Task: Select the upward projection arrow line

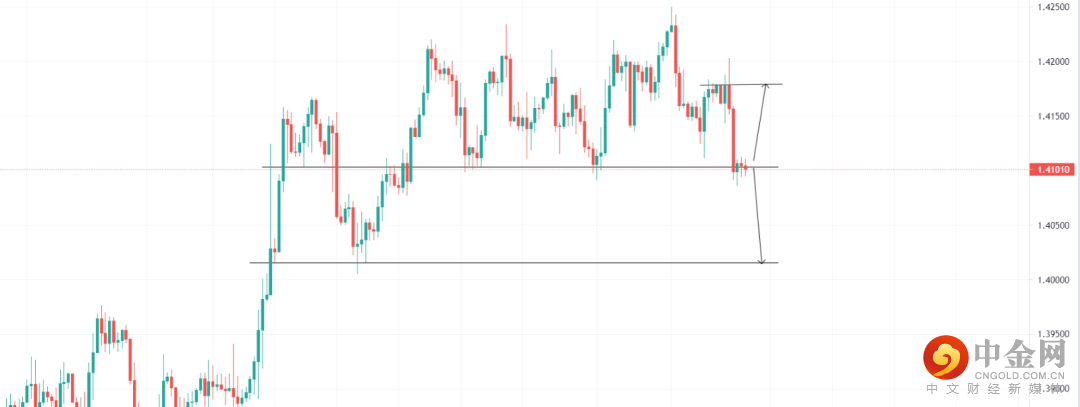Action: (x=759, y=125)
